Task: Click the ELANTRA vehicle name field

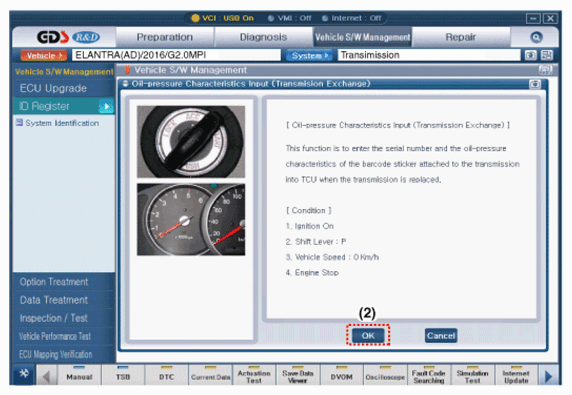Action: tap(176, 55)
